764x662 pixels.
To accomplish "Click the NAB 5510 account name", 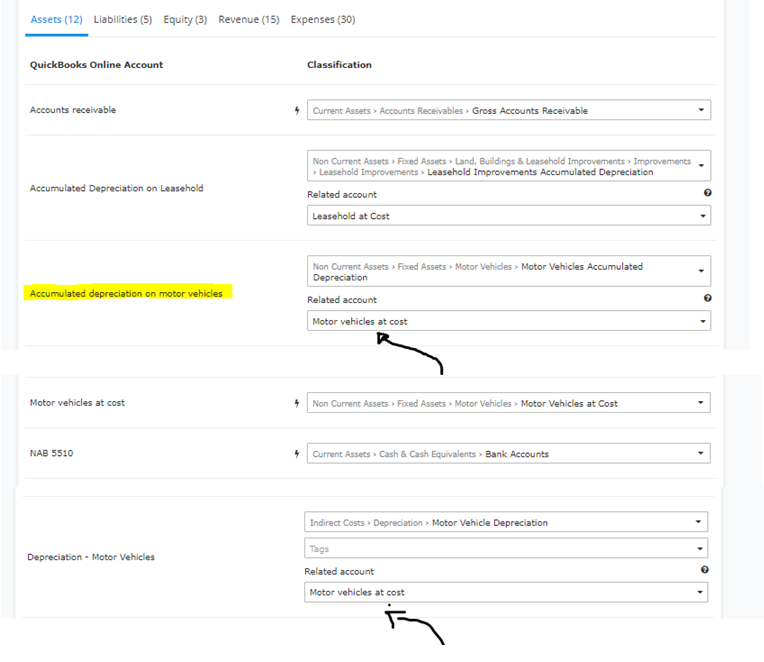I will tap(51, 454).
